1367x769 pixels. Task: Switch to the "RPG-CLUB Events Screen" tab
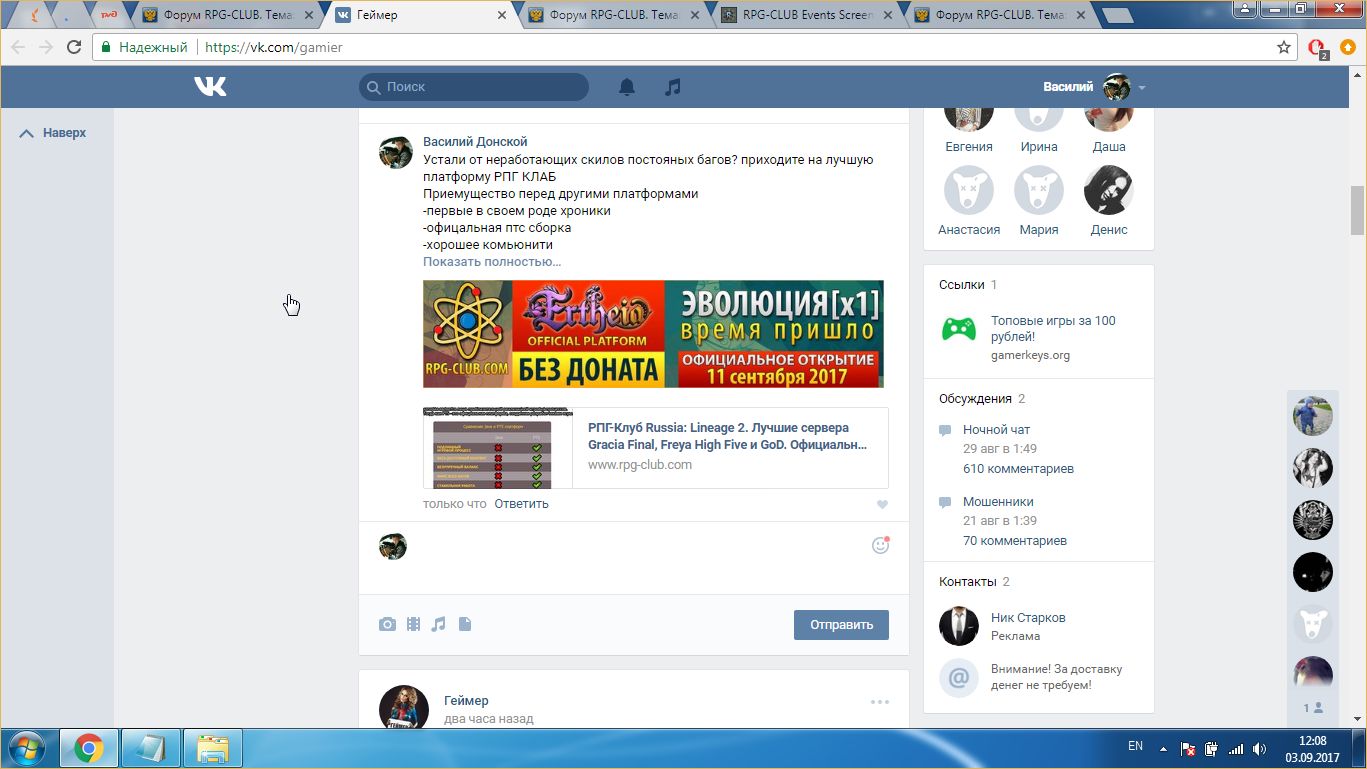(805, 15)
